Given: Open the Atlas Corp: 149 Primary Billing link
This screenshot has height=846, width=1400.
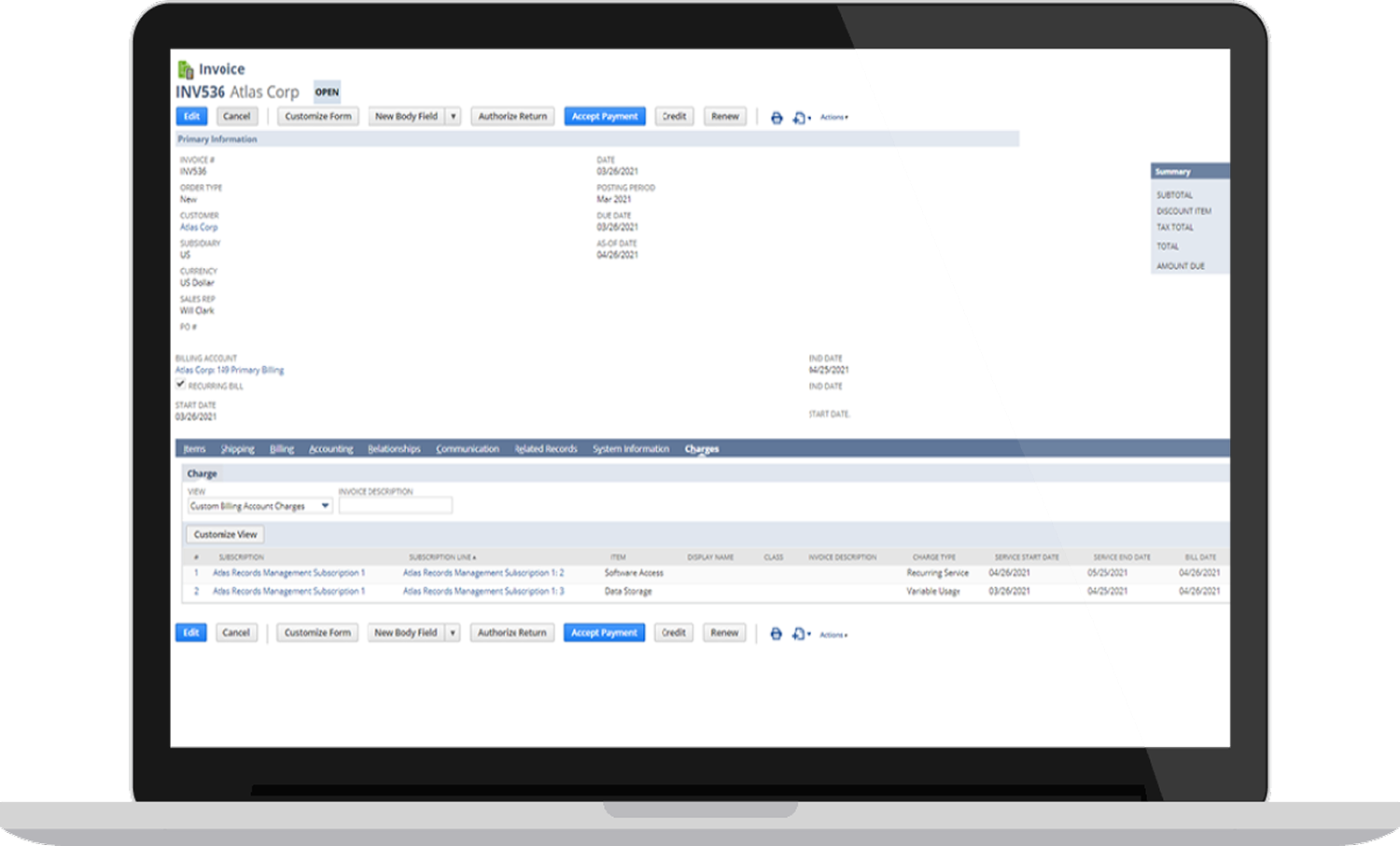Looking at the screenshot, I should click(x=230, y=370).
